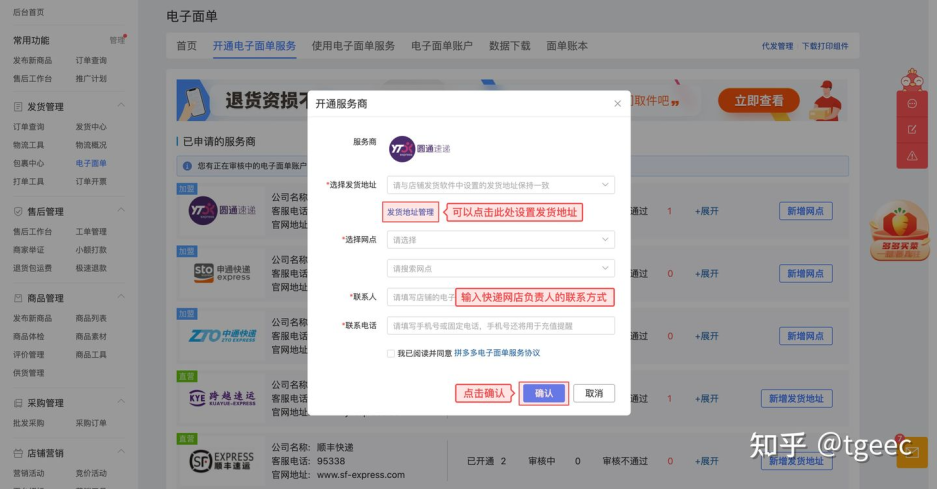937x489 pixels.
Task: Click the 确认 button
Action: click(544, 394)
